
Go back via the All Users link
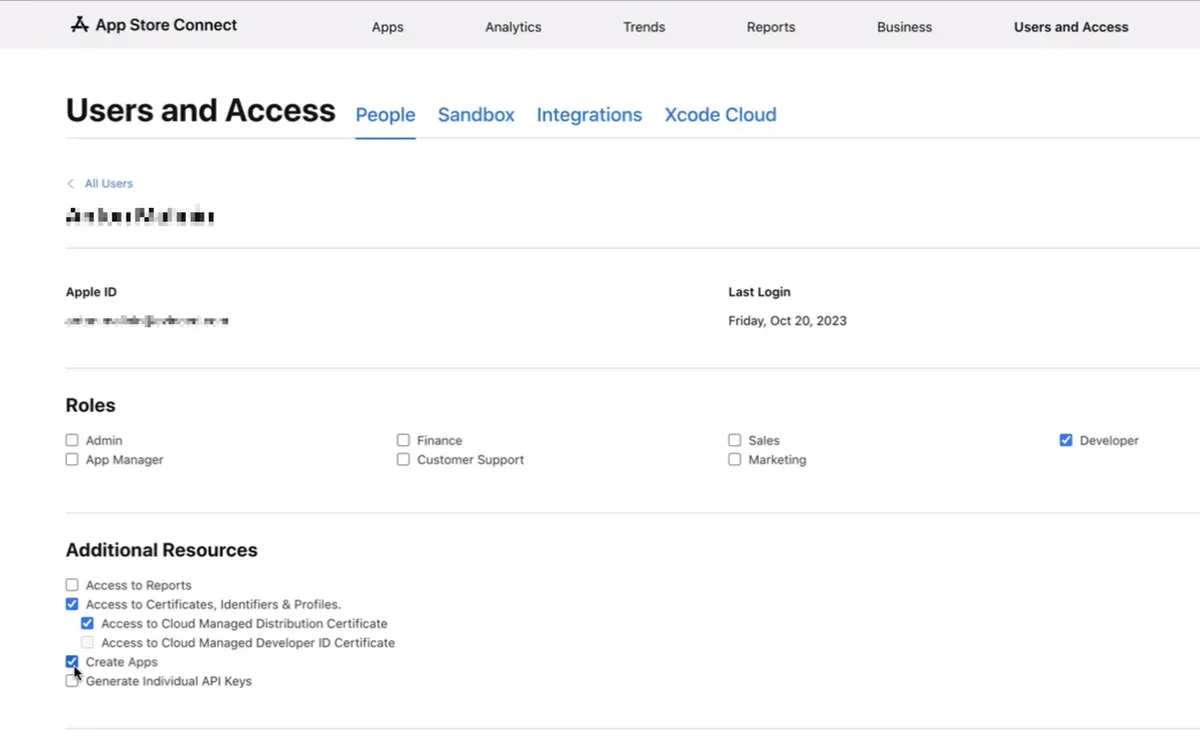108,184
